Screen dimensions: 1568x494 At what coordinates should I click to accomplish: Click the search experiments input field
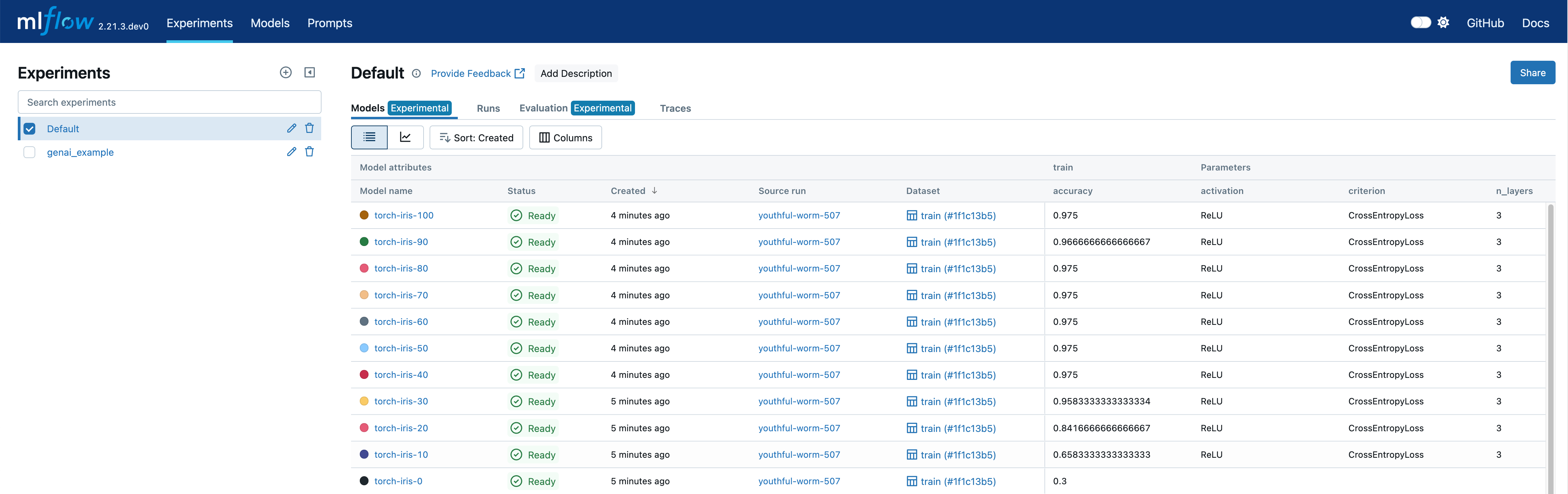click(169, 102)
